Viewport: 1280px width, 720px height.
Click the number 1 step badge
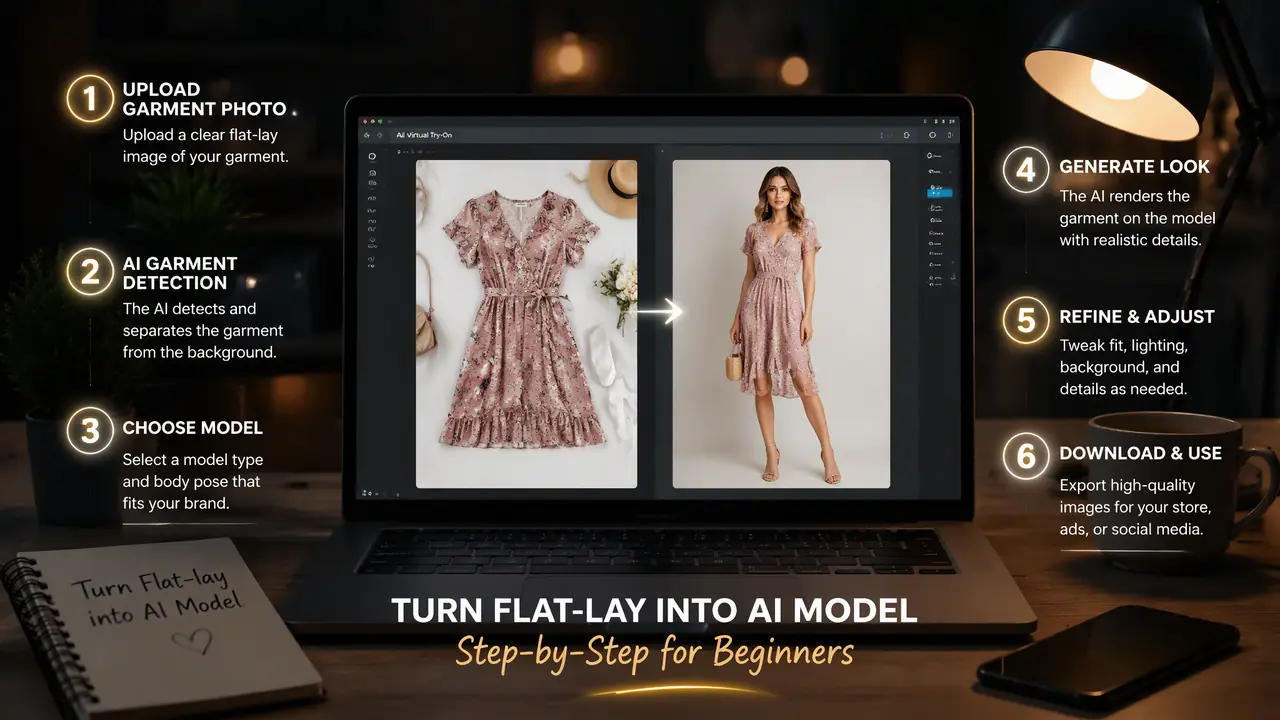click(90, 100)
